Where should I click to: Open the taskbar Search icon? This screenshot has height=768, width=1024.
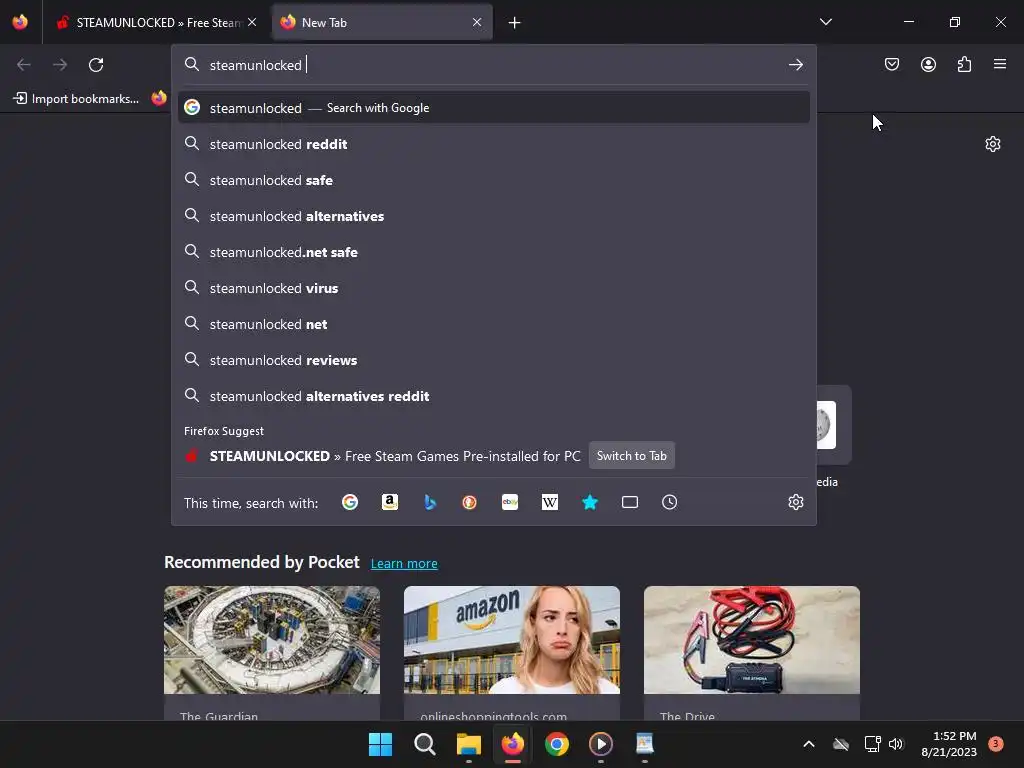click(424, 744)
